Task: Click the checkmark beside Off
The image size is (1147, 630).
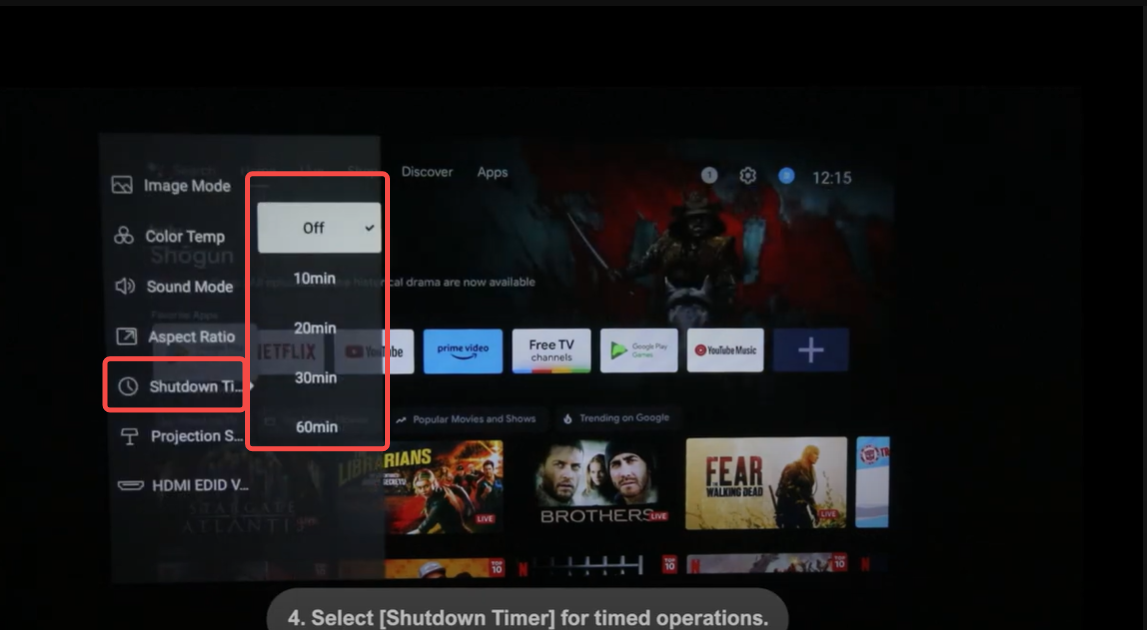Action: [x=369, y=228]
